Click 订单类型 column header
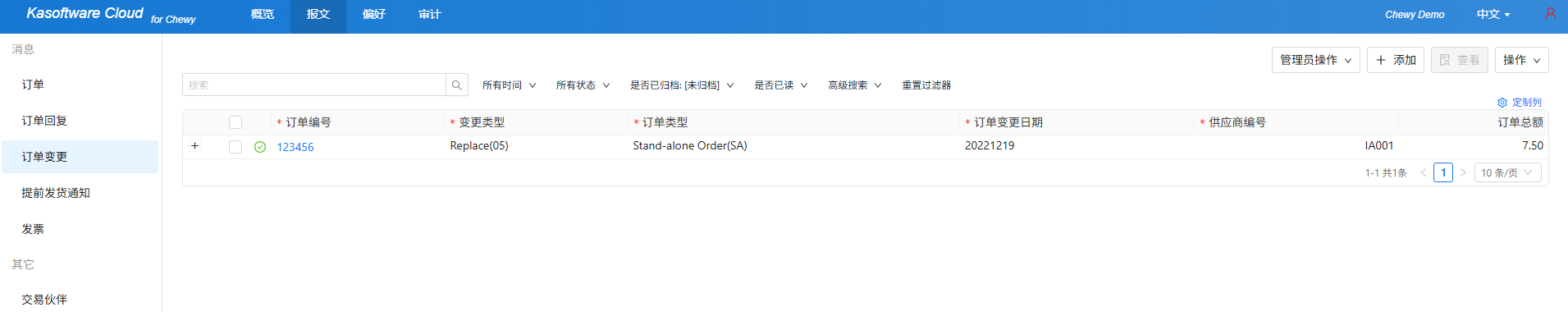Image resolution: width=1568 pixels, height=312 pixels. click(x=665, y=122)
